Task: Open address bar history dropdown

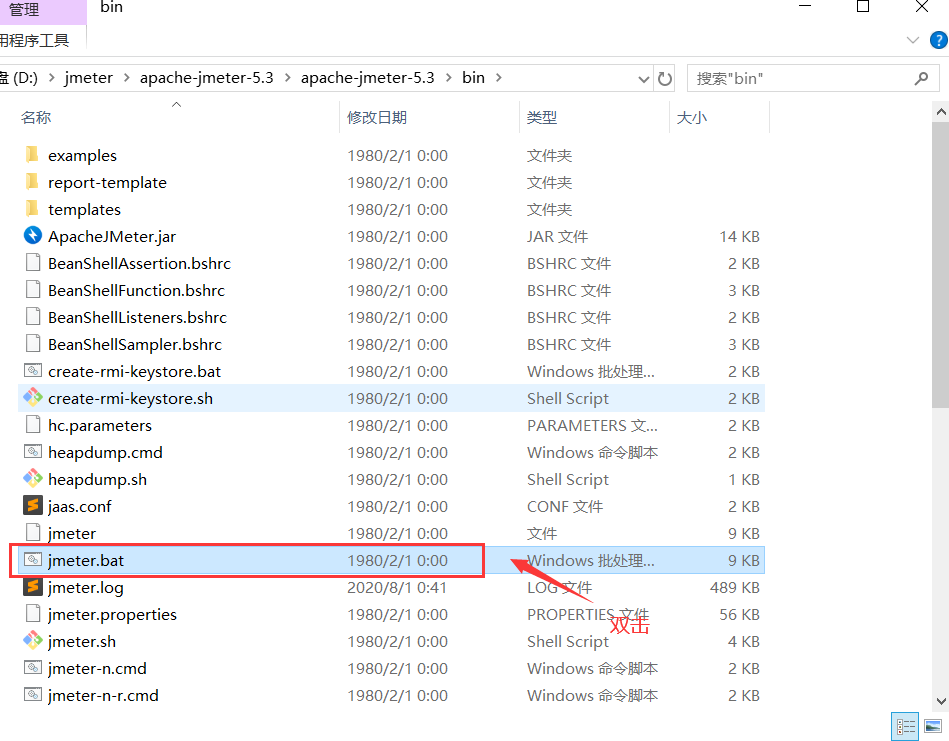Action: tap(644, 79)
